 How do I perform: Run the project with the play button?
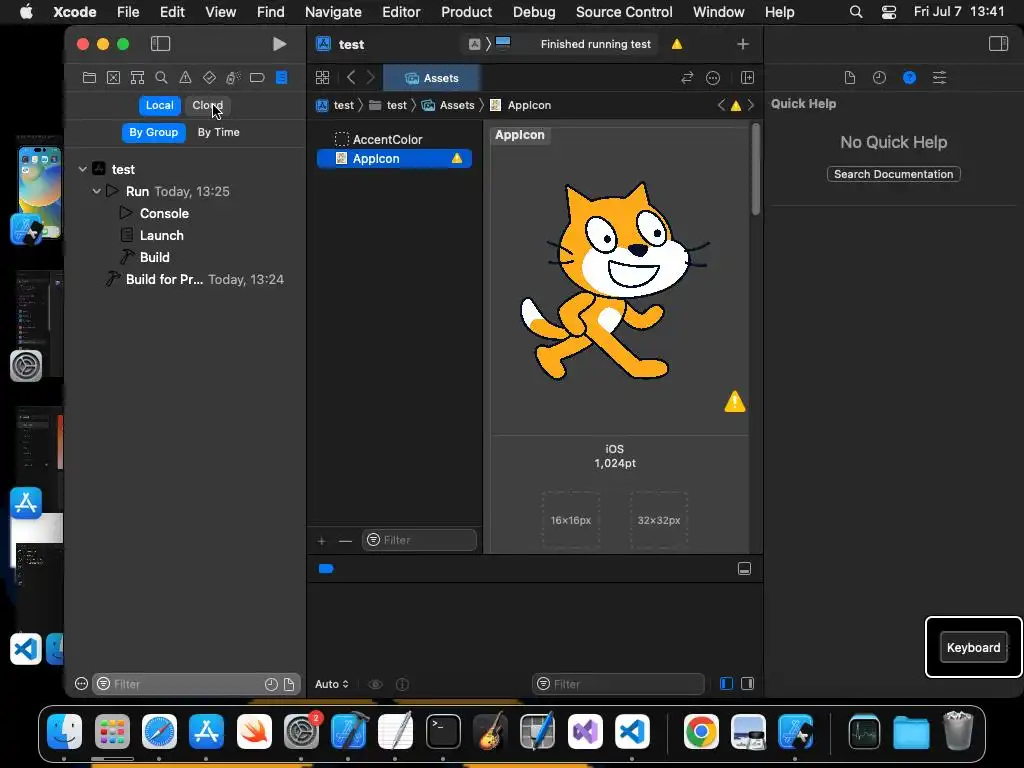[280, 44]
